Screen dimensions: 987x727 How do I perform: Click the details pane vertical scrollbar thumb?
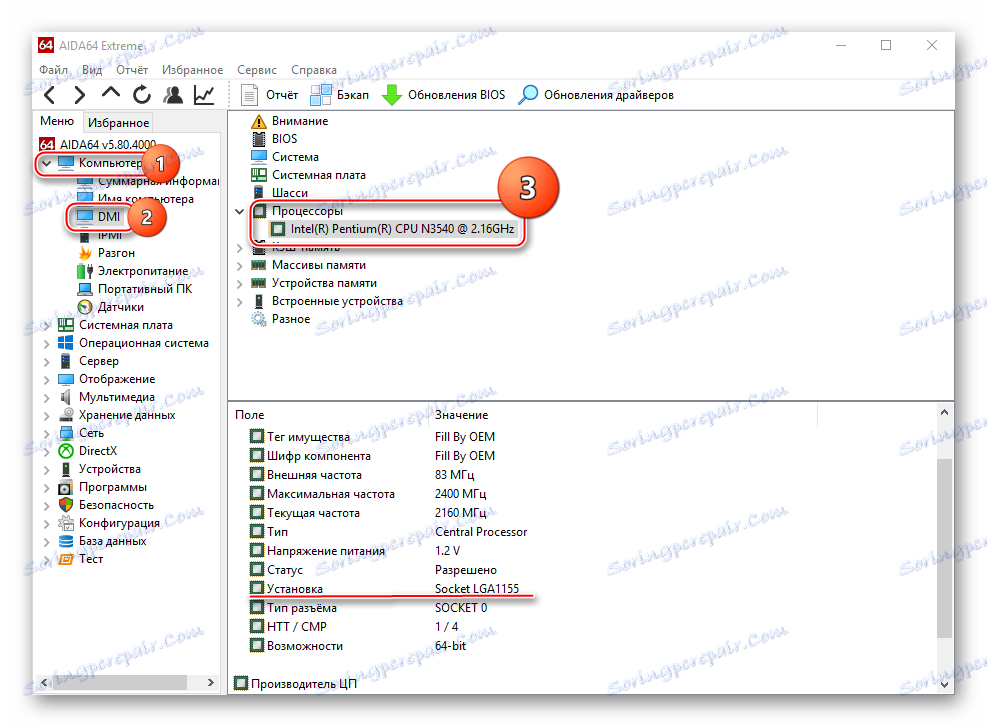tap(944, 548)
